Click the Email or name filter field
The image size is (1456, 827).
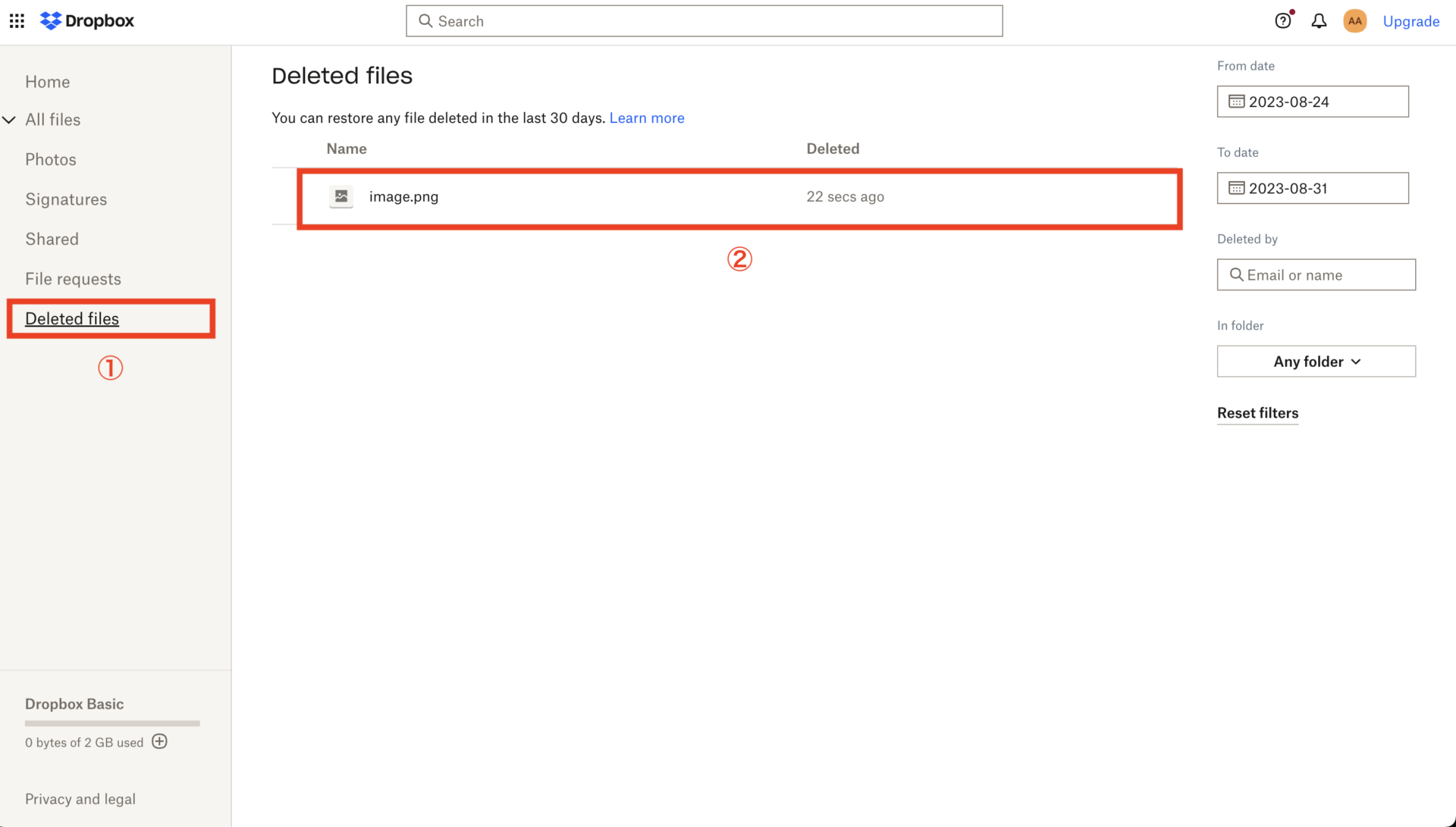[x=1316, y=274]
